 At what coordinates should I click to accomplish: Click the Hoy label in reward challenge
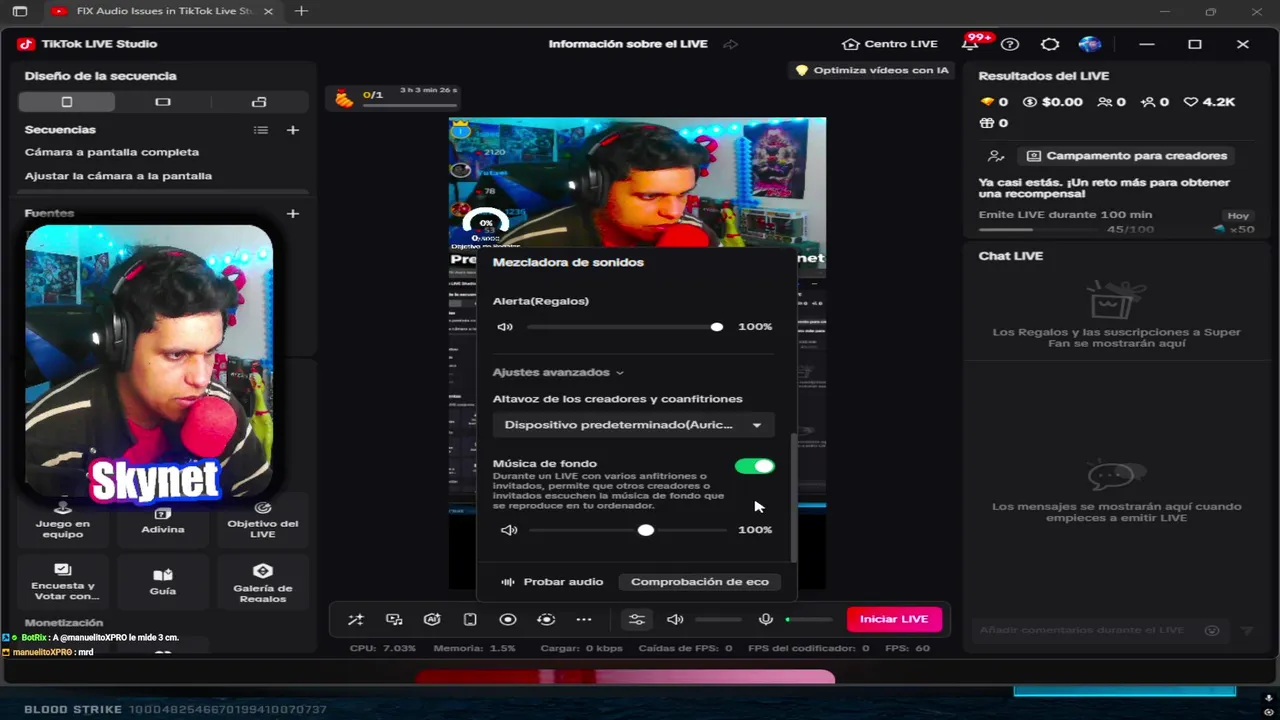coord(1238,216)
